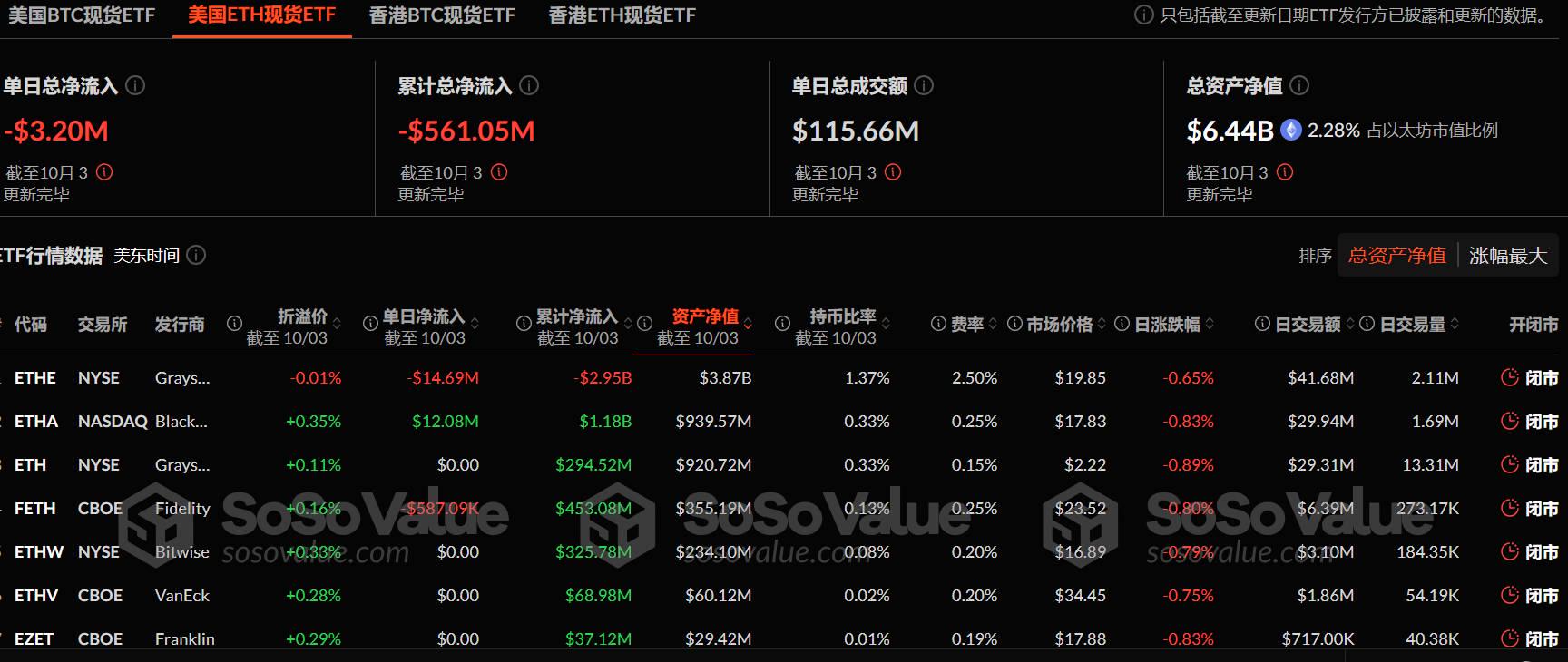Viewport: 1568px width, 662px height.
Task: Click info icon next to 发行商 header
Action: 234,324
